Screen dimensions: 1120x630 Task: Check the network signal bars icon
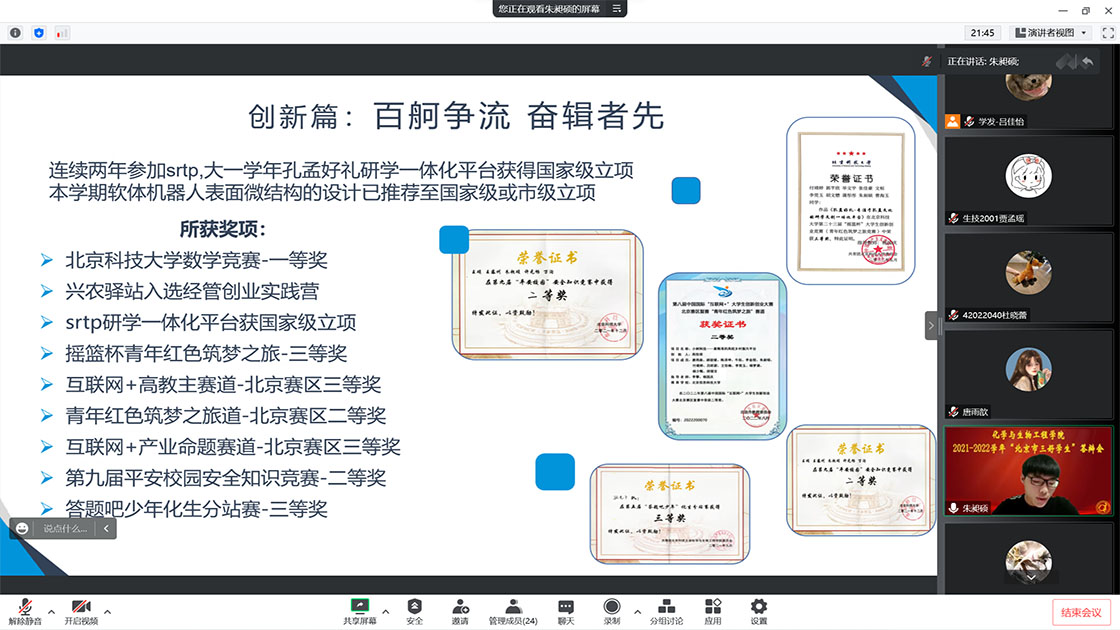62,33
